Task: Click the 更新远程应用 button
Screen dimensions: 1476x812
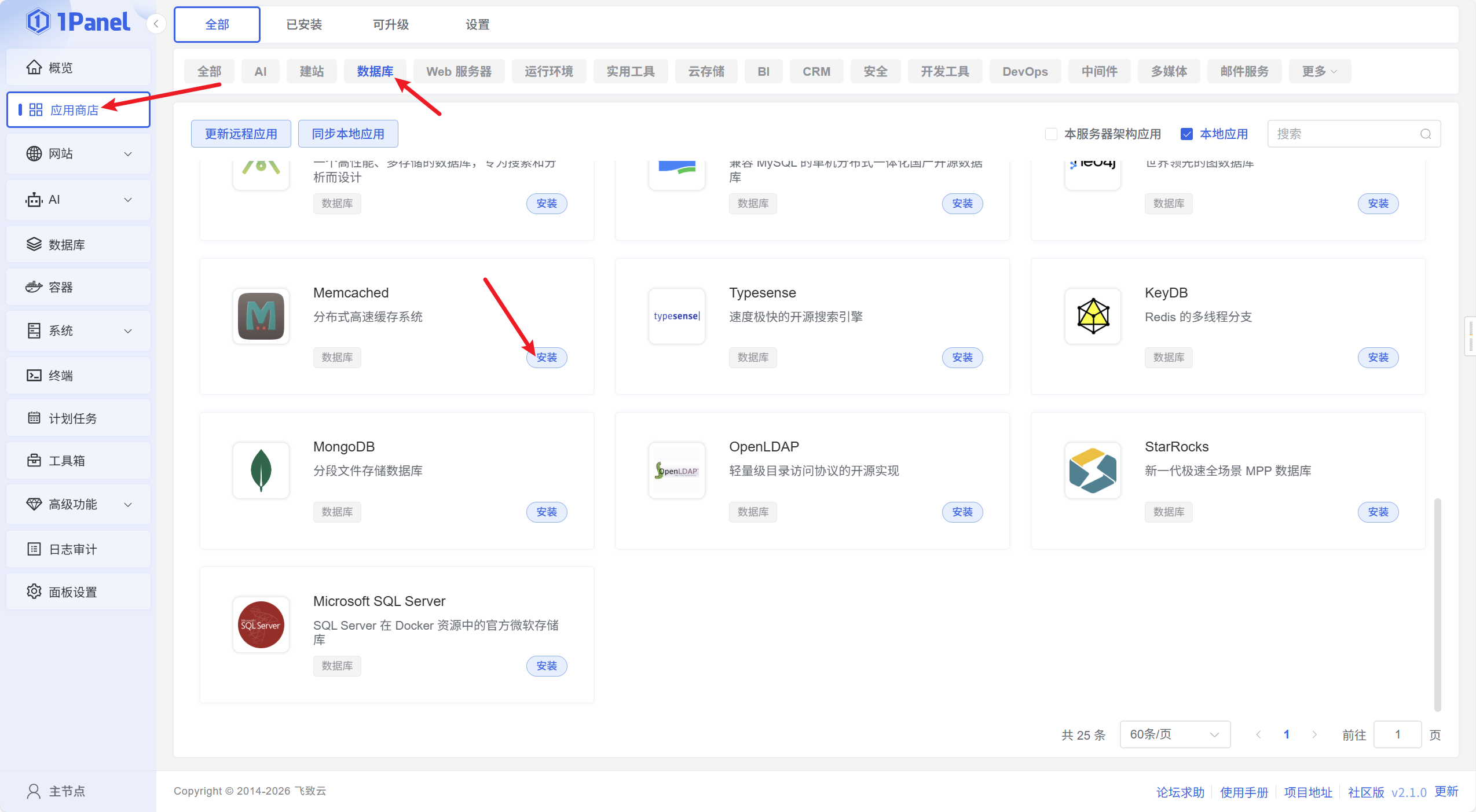Action: pos(241,134)
